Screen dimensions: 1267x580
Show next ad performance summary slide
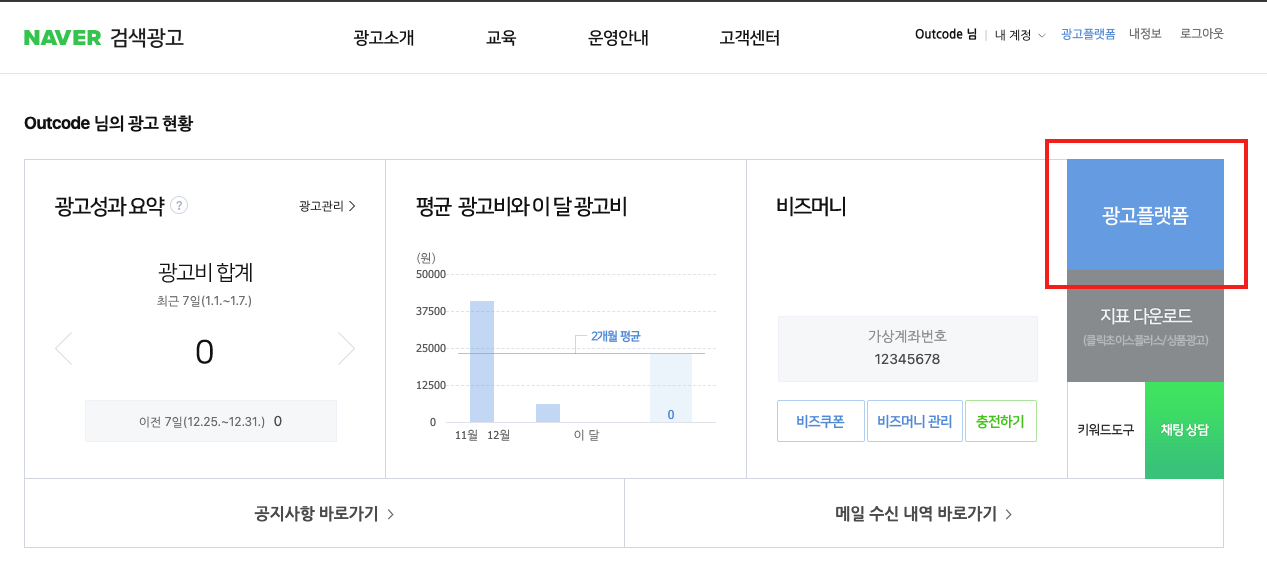(346, 348)
